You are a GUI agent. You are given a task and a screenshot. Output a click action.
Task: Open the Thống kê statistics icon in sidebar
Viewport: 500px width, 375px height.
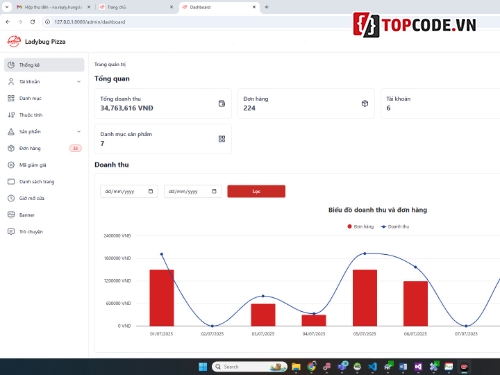(x=11, y=65)
